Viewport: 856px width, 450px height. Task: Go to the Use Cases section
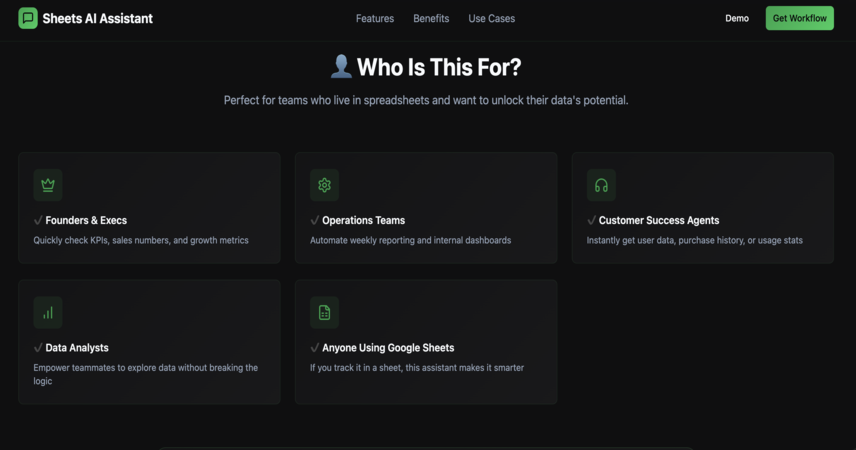pos(491,19)
